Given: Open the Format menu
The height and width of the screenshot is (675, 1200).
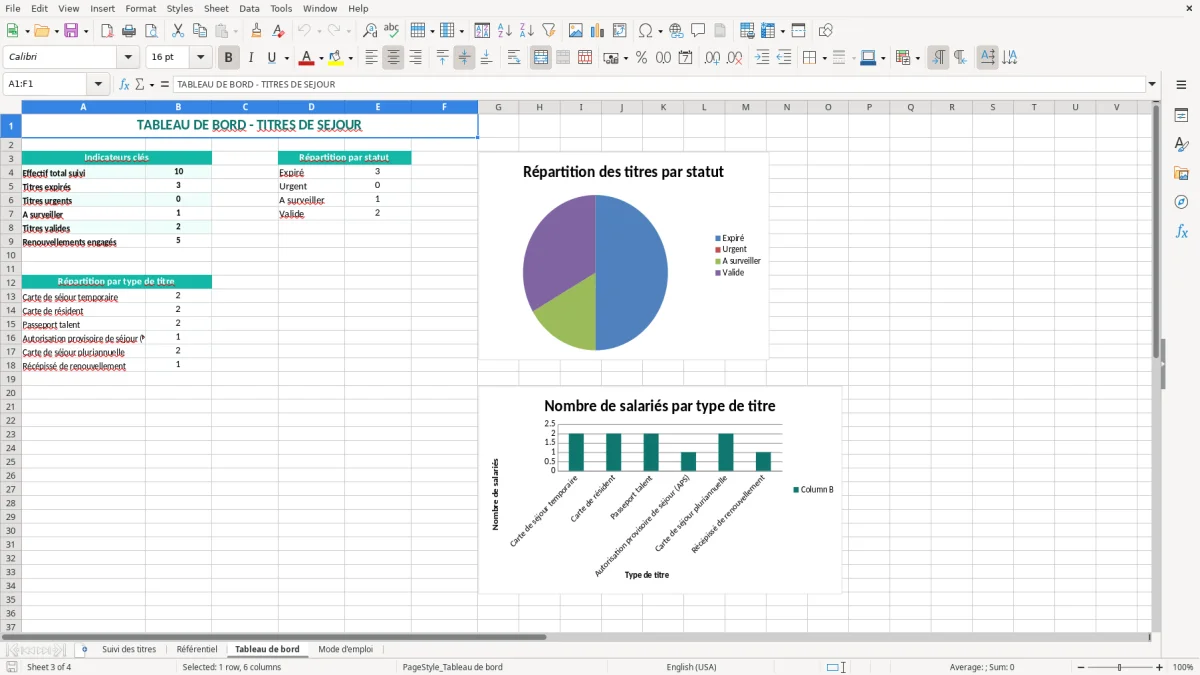Looking at the screenshot, I should coord(140,8).
